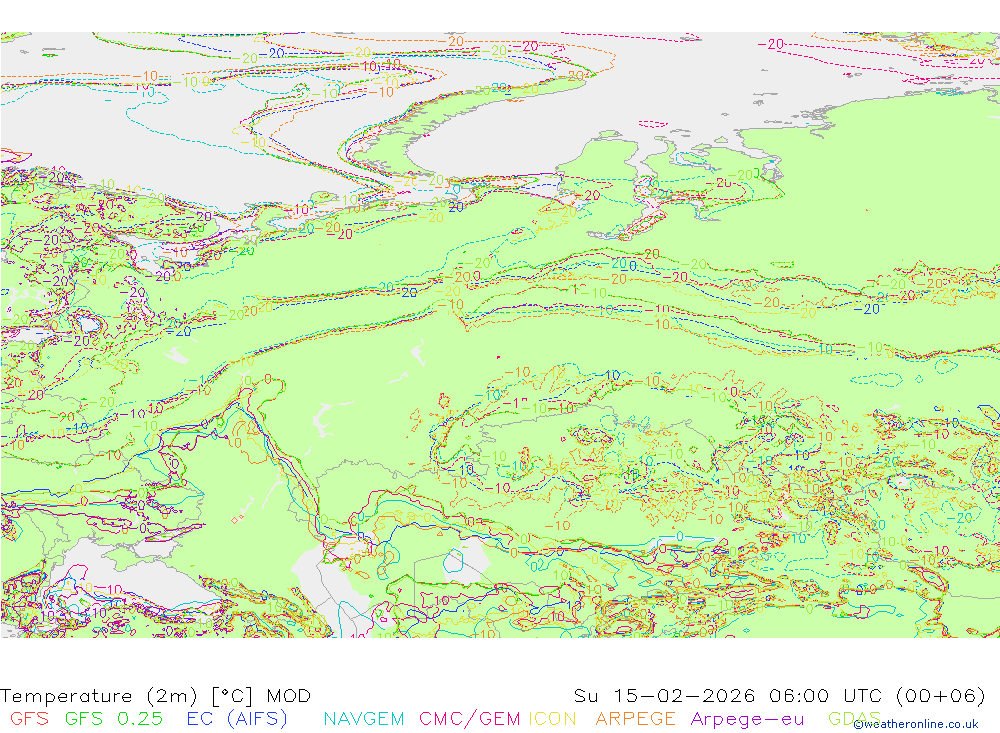Click the GFS 0.25 legend label
The image size is (1000, 733).
114,718
